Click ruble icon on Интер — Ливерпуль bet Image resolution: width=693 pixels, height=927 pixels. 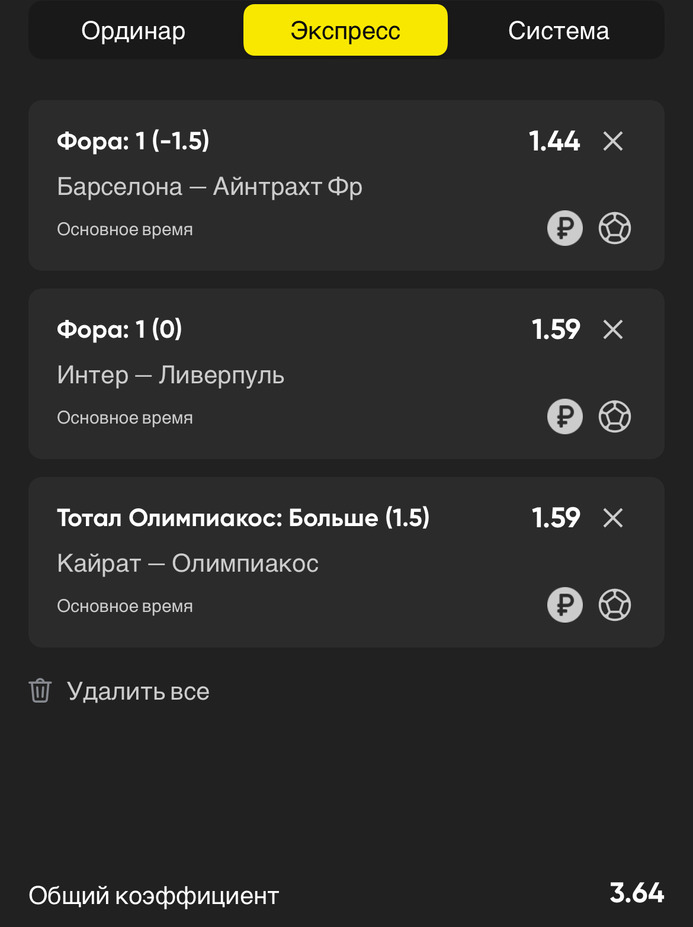pyautogui.click(x=565, y=417)
